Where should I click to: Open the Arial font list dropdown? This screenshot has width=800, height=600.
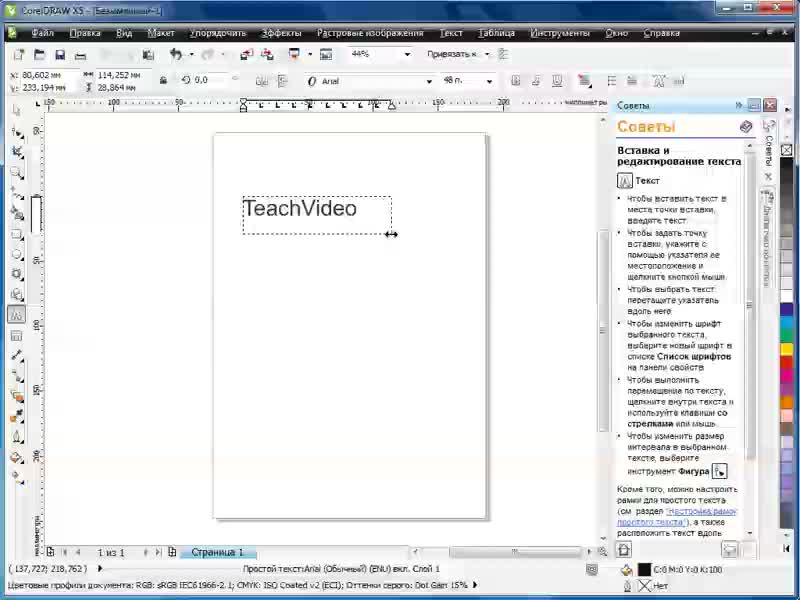(x=429, y=81)
